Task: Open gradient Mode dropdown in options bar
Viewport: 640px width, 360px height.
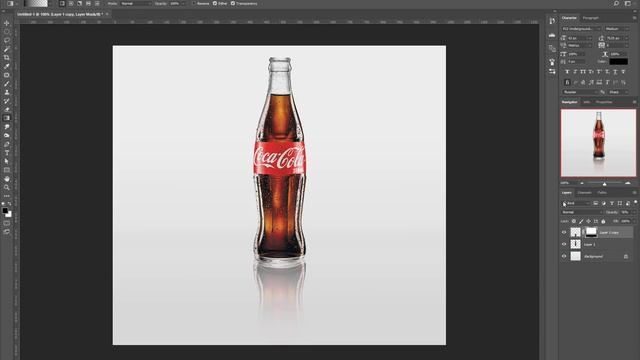Action: [x=135, y=3]
